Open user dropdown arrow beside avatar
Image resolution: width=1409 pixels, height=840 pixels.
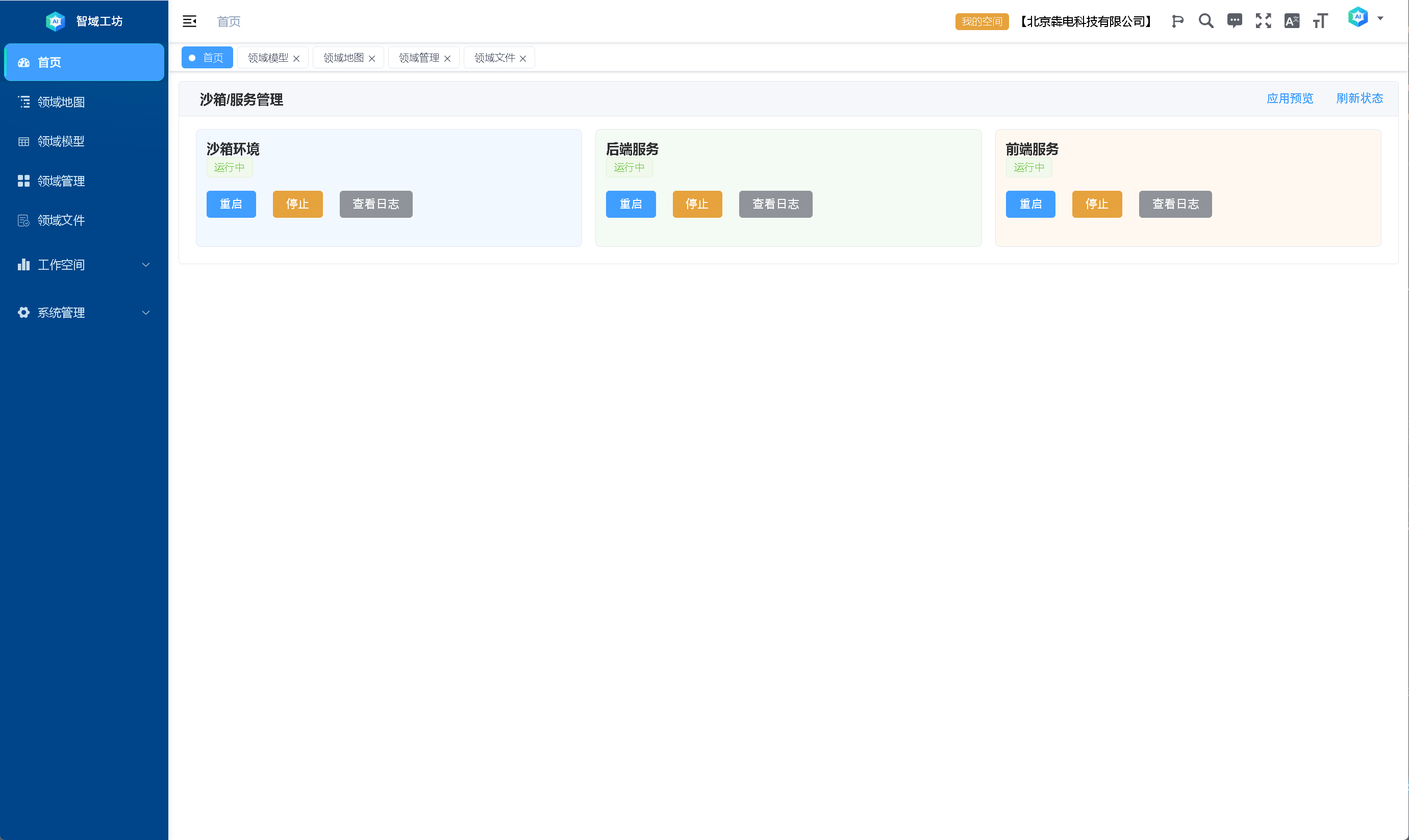1380,19
